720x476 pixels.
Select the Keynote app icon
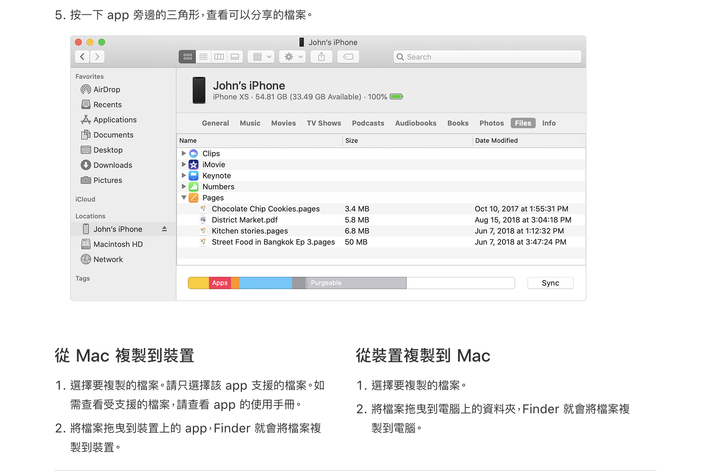pos(194,175)
